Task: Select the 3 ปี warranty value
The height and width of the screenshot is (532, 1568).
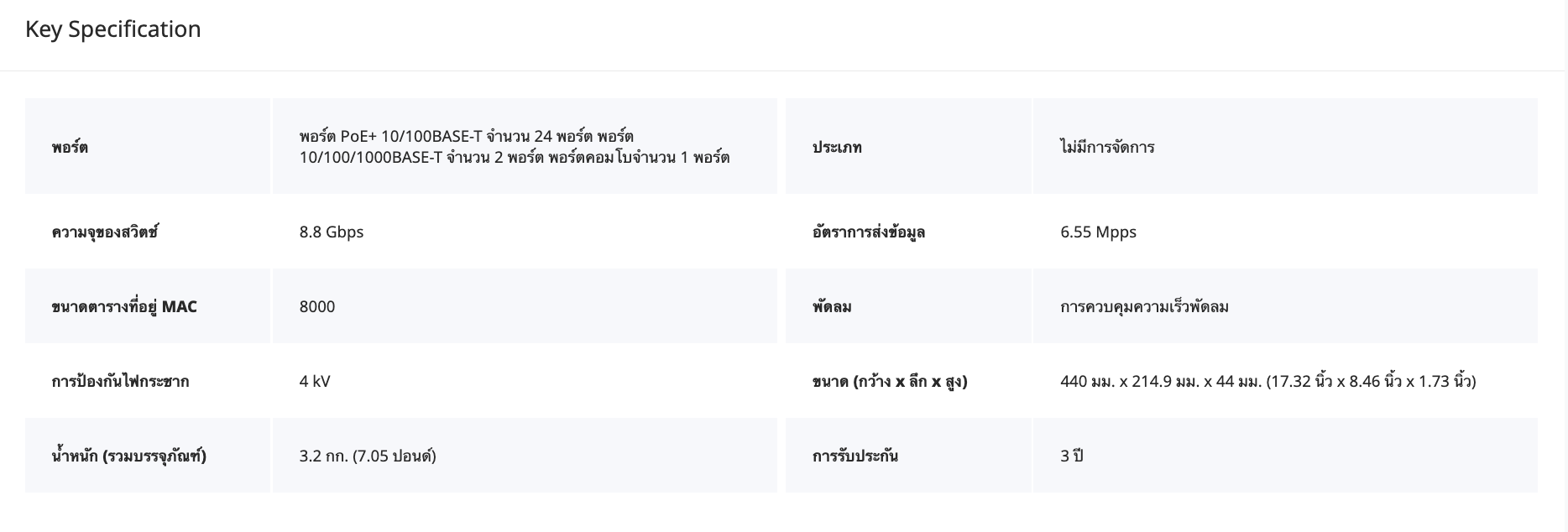Action: [1072, 456]
